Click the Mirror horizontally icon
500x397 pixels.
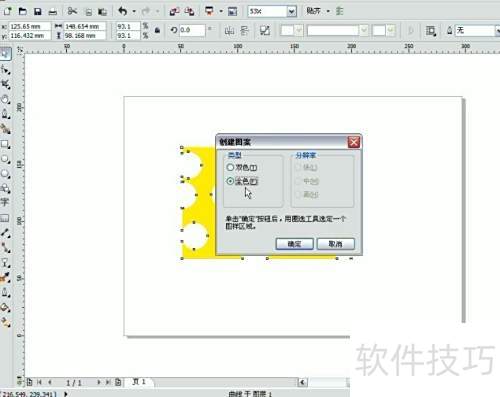click(x=229, y=31)
